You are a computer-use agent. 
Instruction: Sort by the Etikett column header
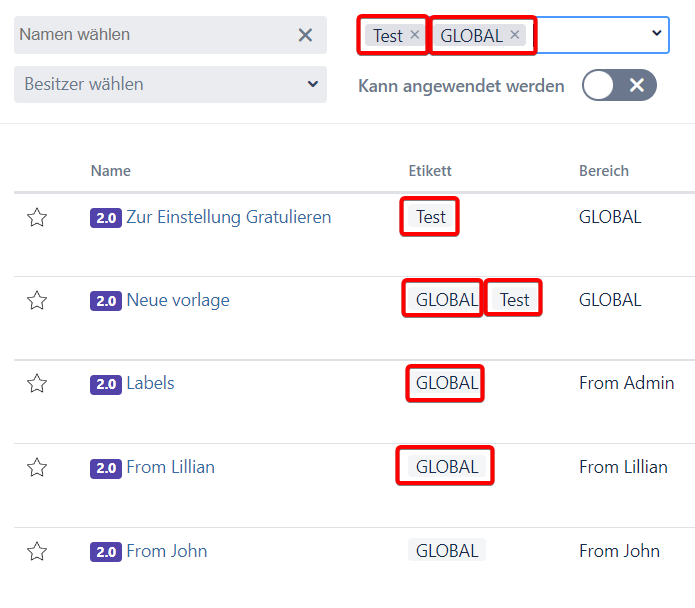click(x=430, y=171)
